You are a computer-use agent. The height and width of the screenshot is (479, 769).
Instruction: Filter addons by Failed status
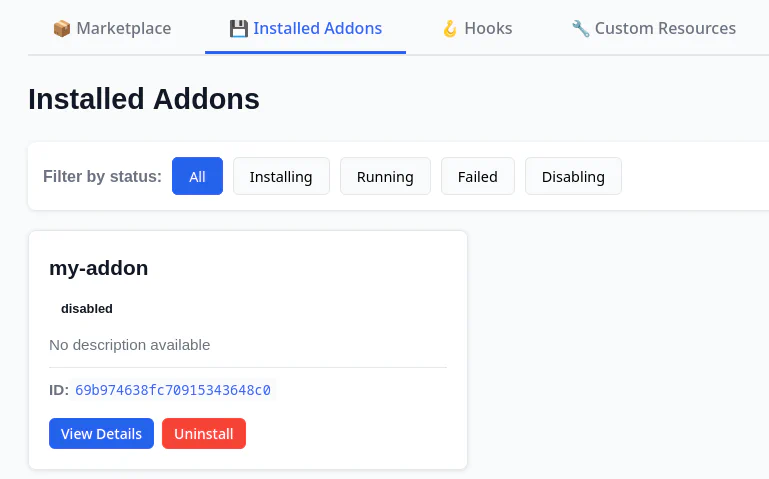(x=478, y=176)
